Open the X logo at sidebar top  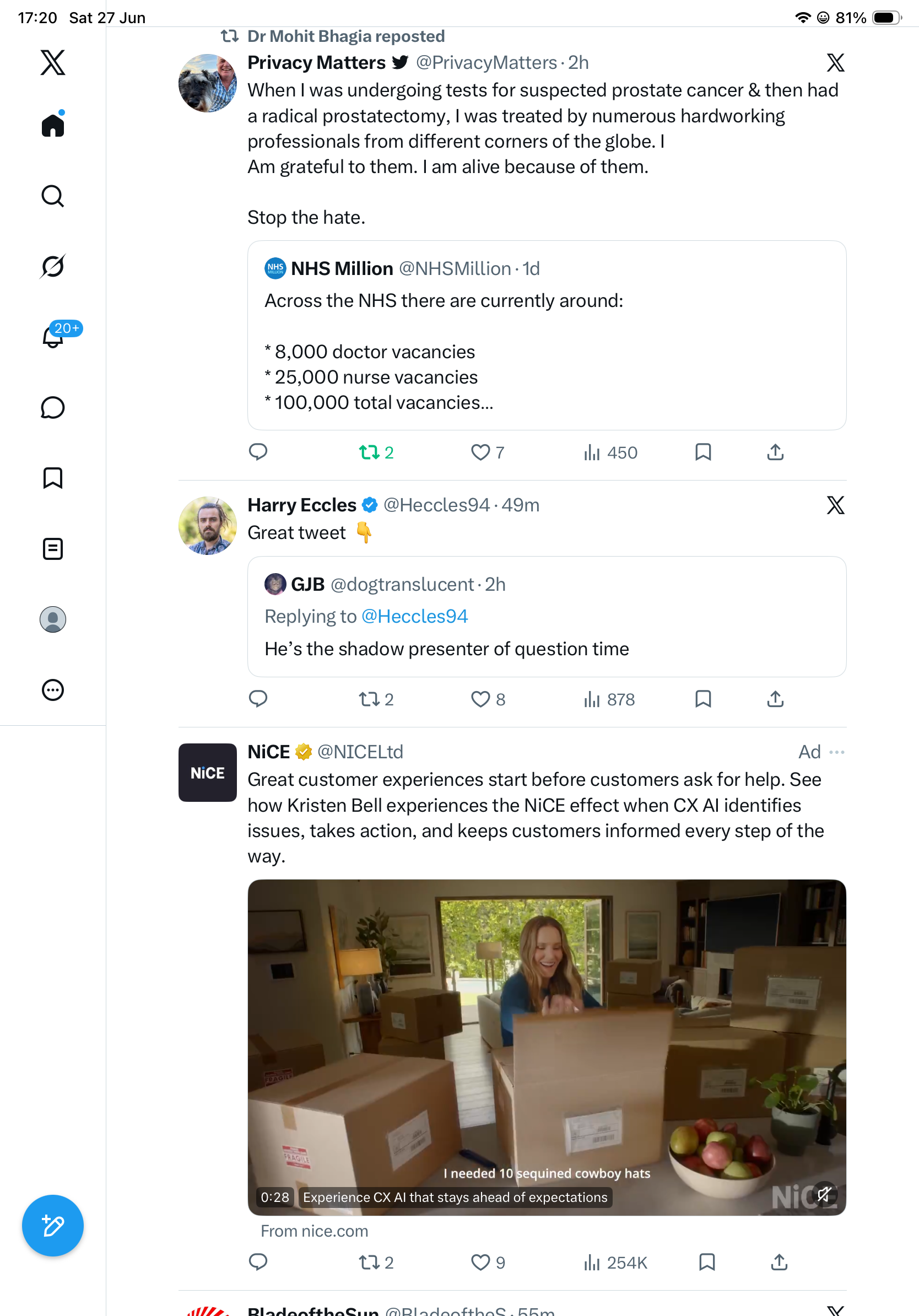click(53, 62)
